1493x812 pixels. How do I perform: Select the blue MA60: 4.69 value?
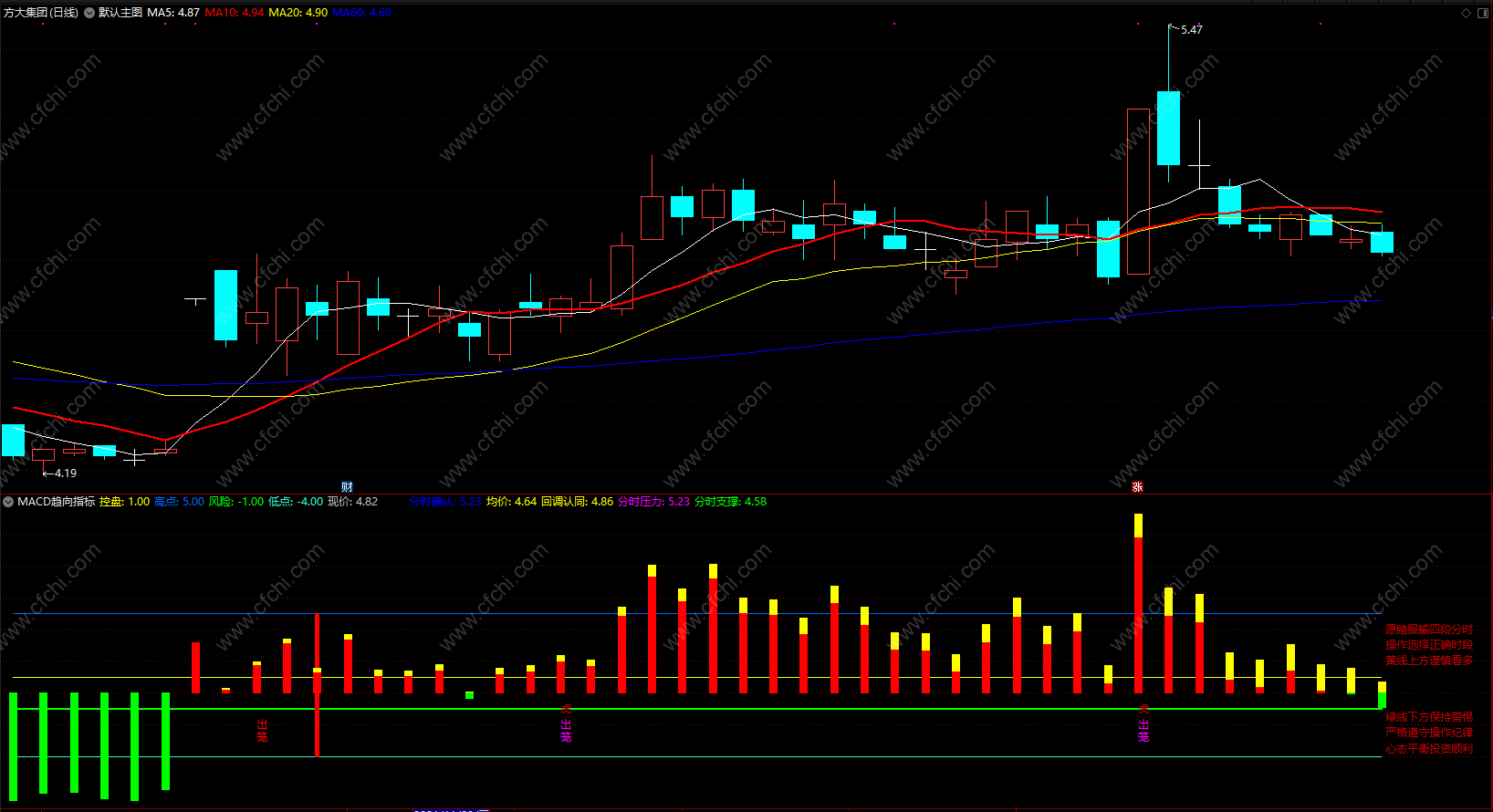point(361,13)
